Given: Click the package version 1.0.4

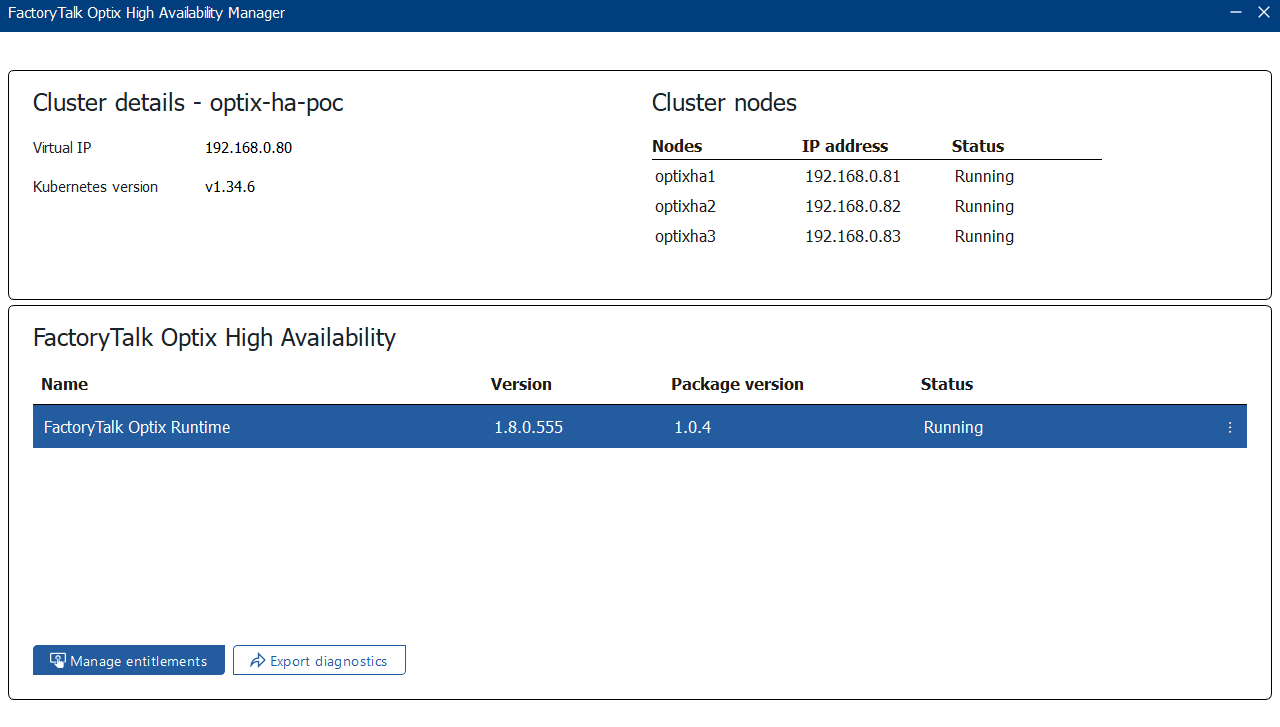Looking at the screenshot, I should pyautogui.click(x=692, y=427).
